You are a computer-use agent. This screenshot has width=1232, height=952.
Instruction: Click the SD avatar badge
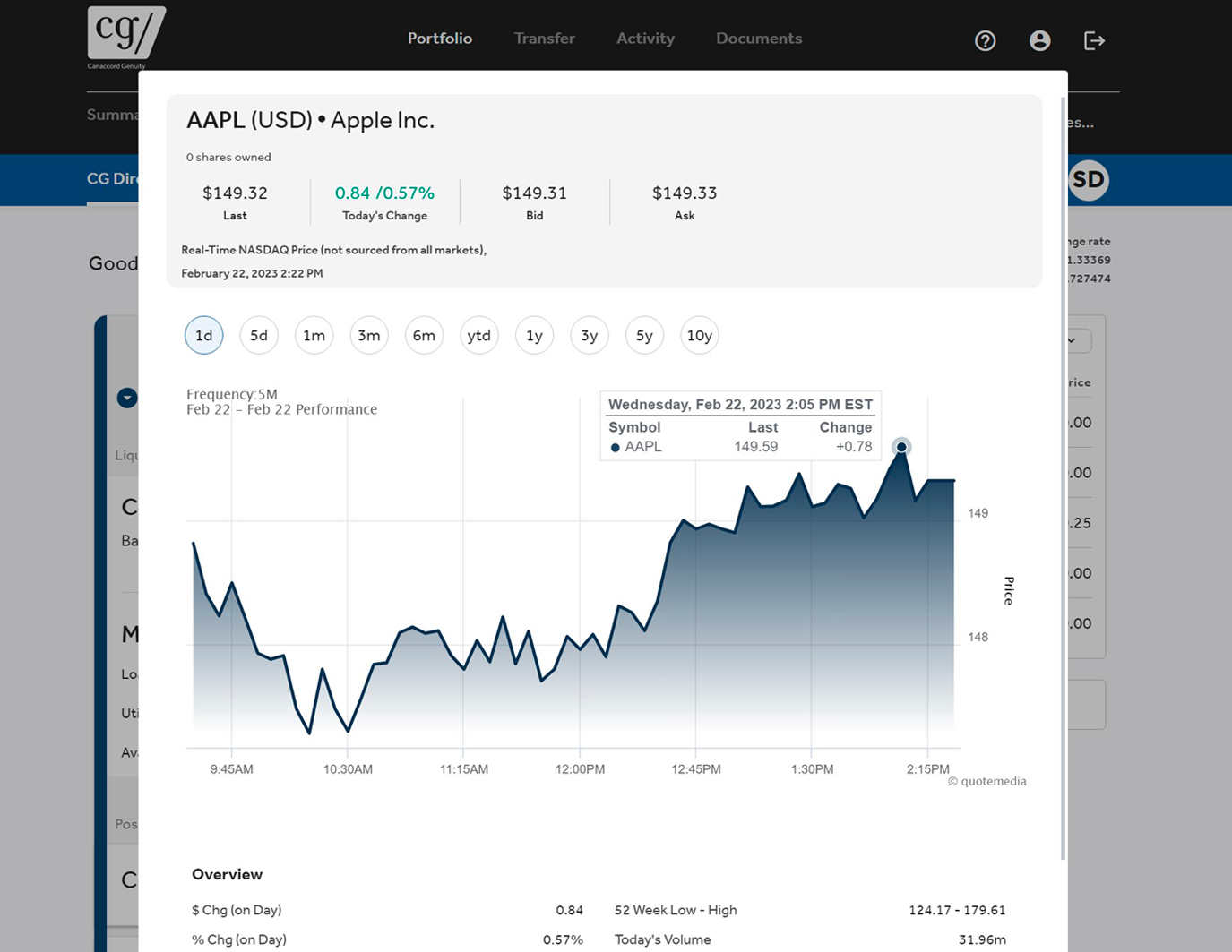[x=1089, y=180]
